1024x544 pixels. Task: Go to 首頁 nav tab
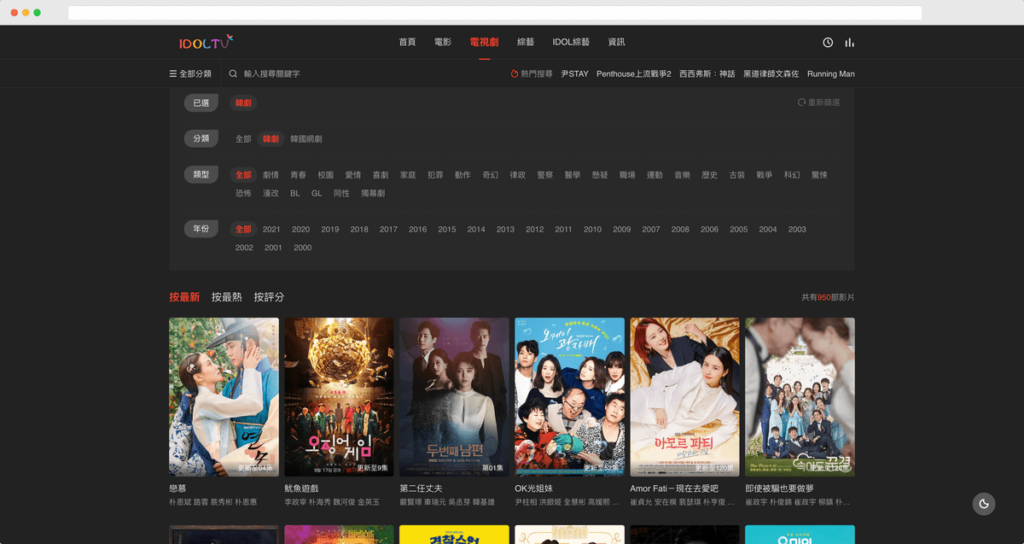point(408,42)
